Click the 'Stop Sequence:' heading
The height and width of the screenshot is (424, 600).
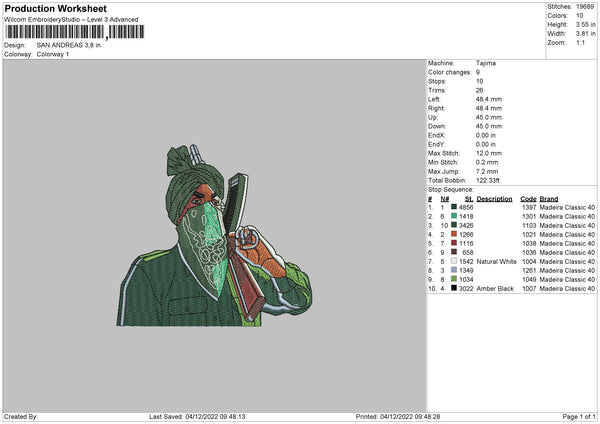[451, 190]
